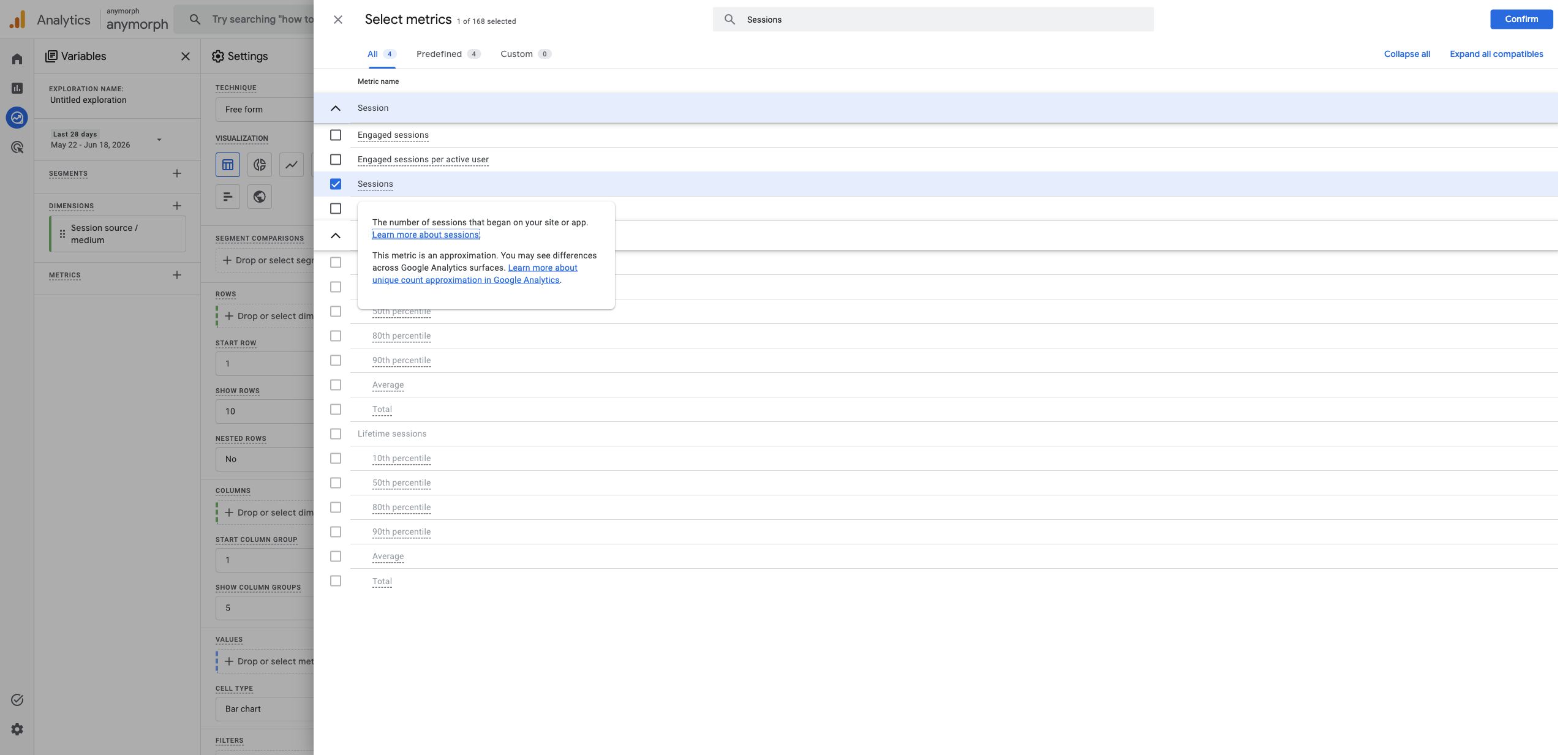Image resolution: width=1568 pixels, height=755 pixels.
Task: Check the Engaged sessions checkbox
Action: (336, 135)
